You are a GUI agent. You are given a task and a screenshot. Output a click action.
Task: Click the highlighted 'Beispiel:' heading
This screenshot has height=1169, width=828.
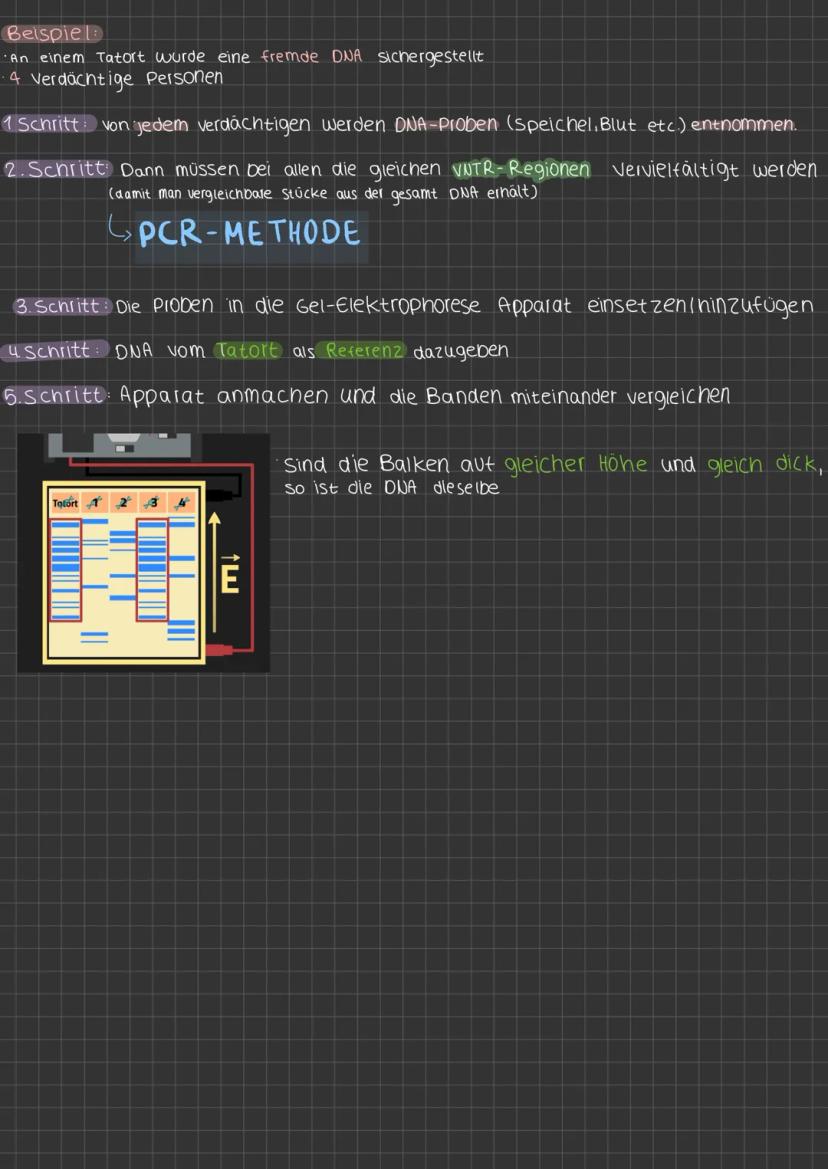(54, 33)
